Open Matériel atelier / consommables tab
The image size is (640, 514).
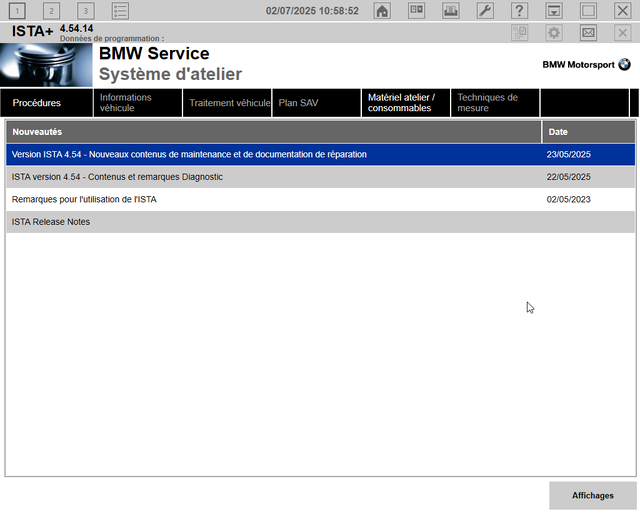(406, 103)
